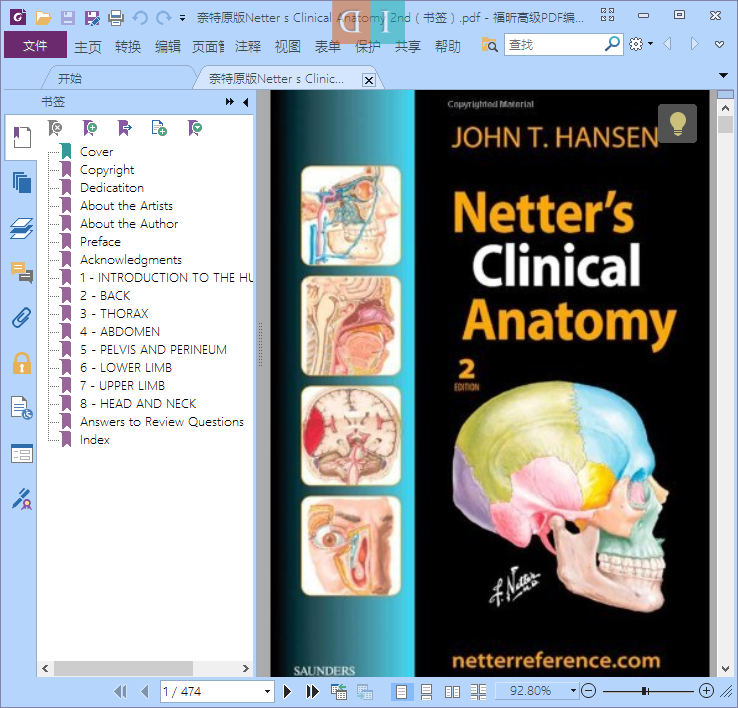The image size is (738, 708).
Task: Select single page view mode
Action: pos(401,691)
